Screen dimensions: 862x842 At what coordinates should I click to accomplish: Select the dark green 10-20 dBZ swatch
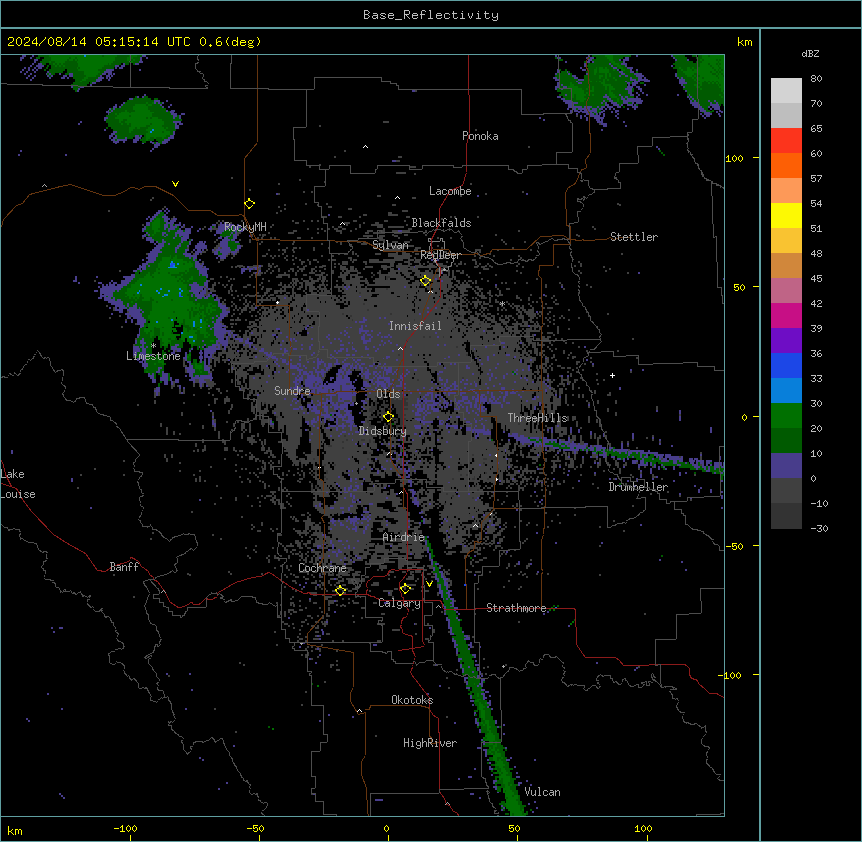click(786, 441)
